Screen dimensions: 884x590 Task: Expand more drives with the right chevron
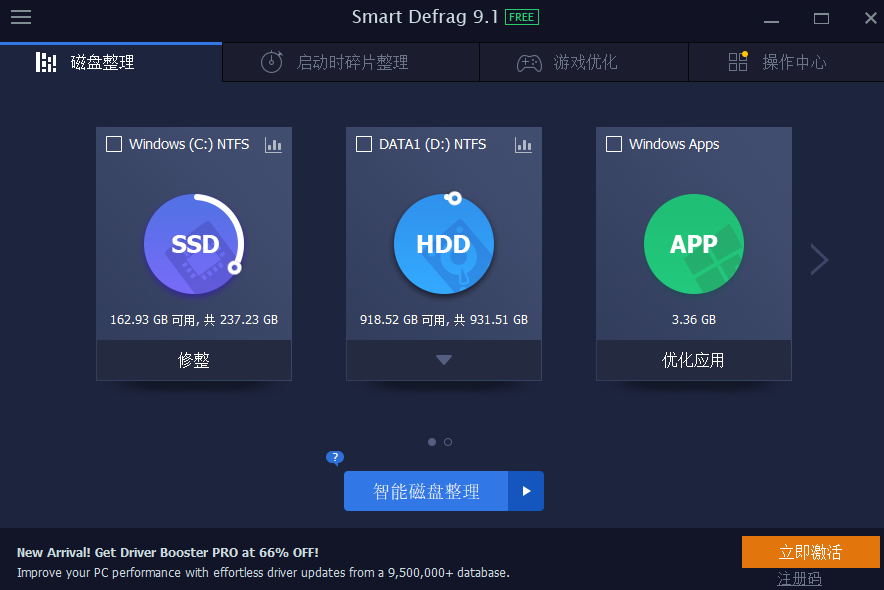[819, 259]
